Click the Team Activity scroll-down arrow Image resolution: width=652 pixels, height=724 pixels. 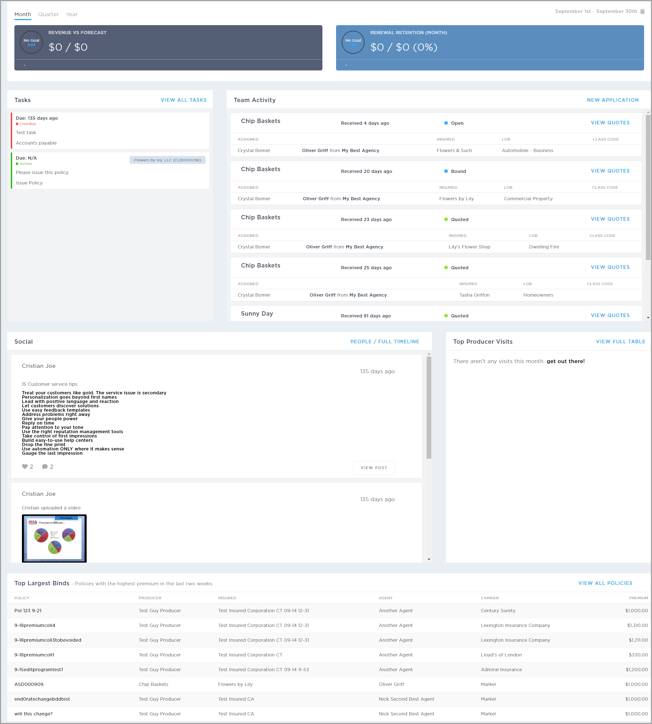tap(648, 317)
